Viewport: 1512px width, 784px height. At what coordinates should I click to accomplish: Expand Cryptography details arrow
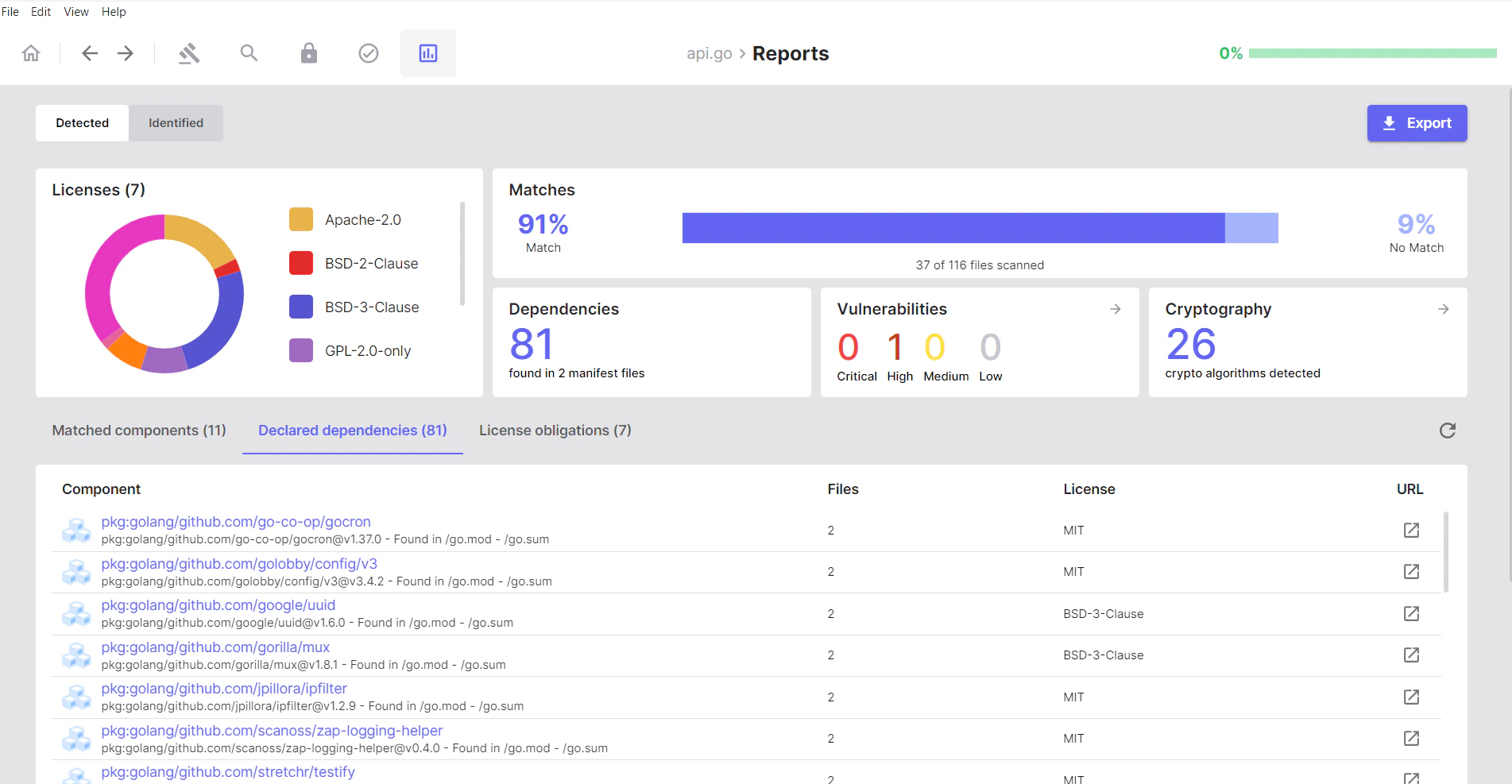tap(1443, 309)
